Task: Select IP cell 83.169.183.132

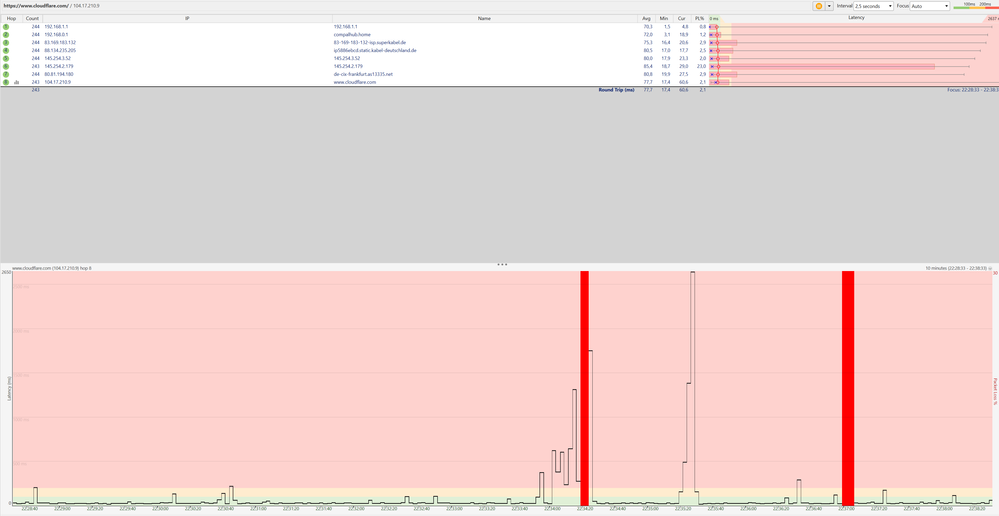Action: pyautogui.click(x=60, y=42)
